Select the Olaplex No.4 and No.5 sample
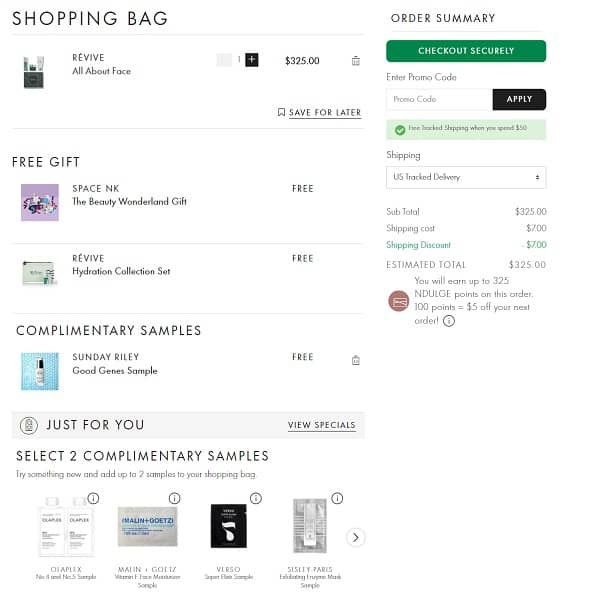 point(66,527)
